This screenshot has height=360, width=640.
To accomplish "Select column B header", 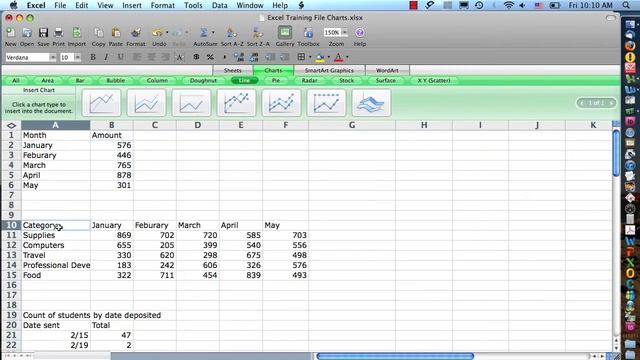I will pos(111,125).
